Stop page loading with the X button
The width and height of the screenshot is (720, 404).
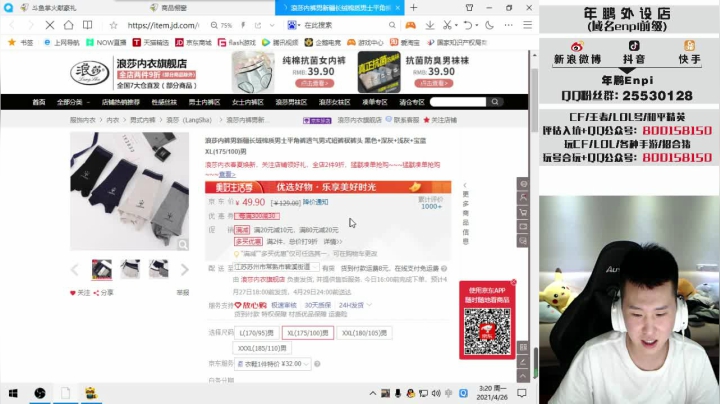[x=50, y=25]
